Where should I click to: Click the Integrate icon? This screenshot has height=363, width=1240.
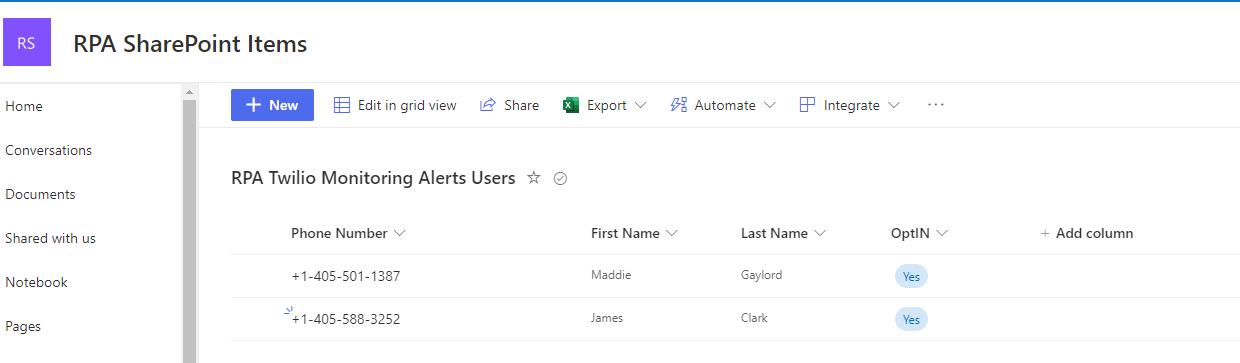tap(807, 105)
